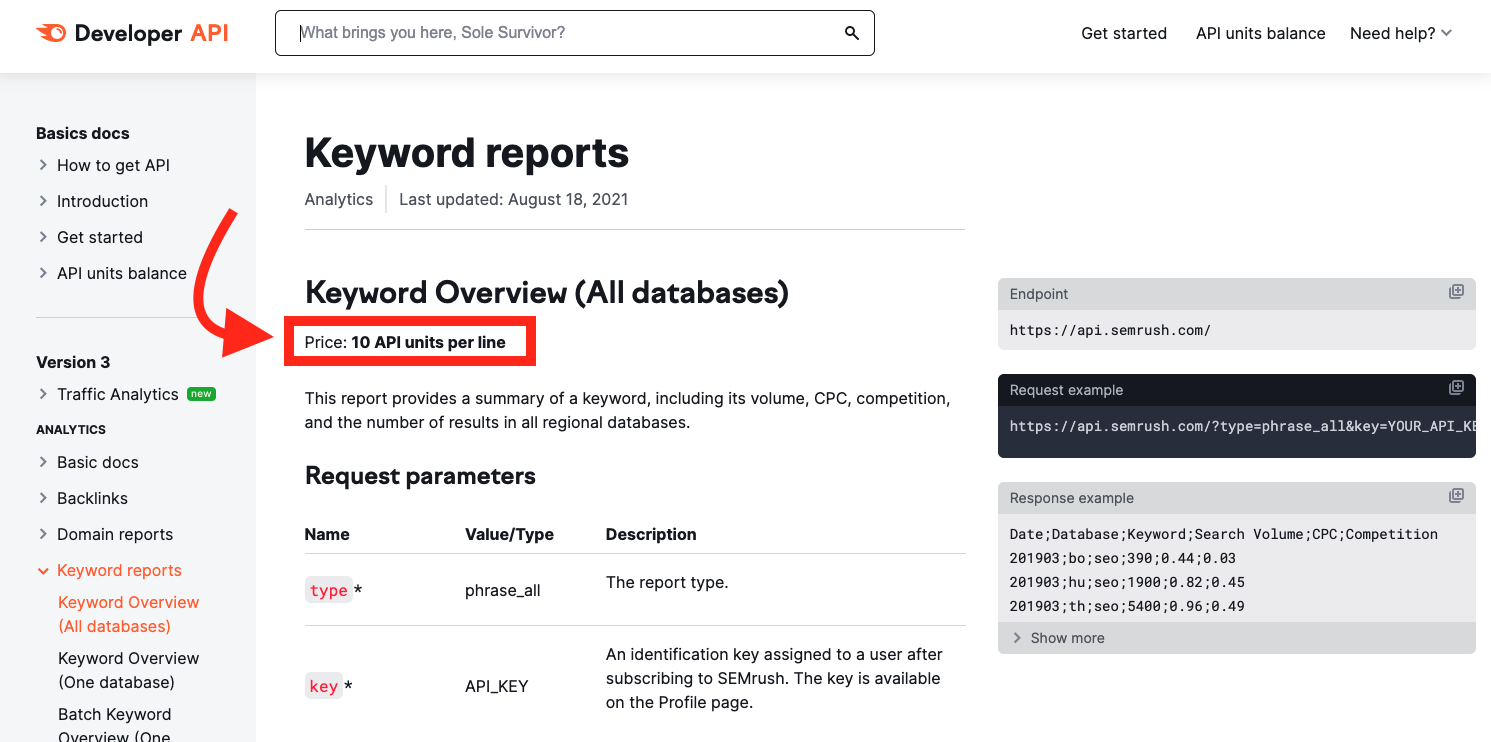Expand the How to get API section
The height and width of the screenshot is (742, 1491).
(x=112, y=165)
